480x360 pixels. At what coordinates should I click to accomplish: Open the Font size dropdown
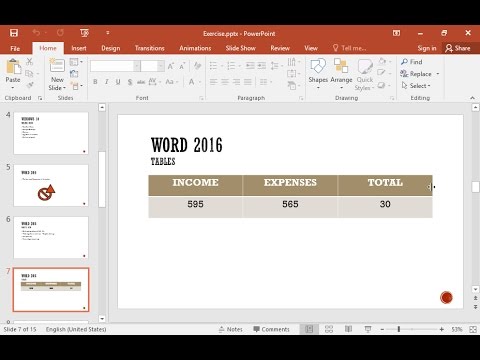161,66
